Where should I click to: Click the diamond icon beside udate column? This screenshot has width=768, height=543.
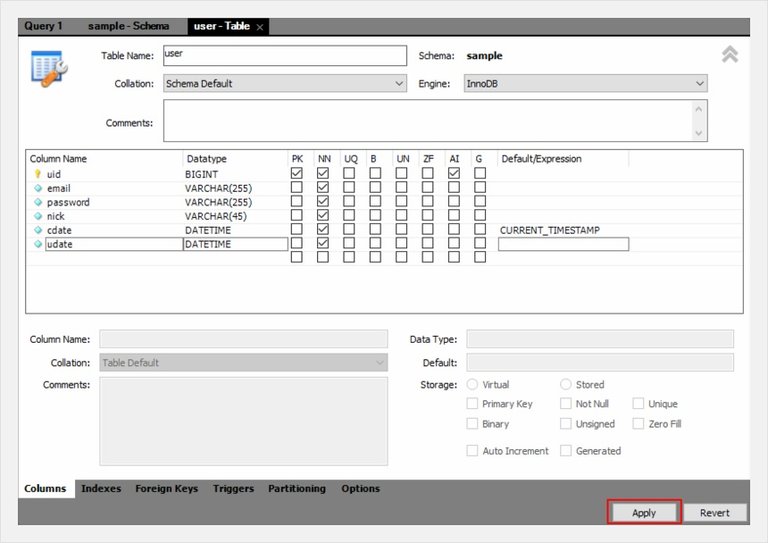[38, 244]
